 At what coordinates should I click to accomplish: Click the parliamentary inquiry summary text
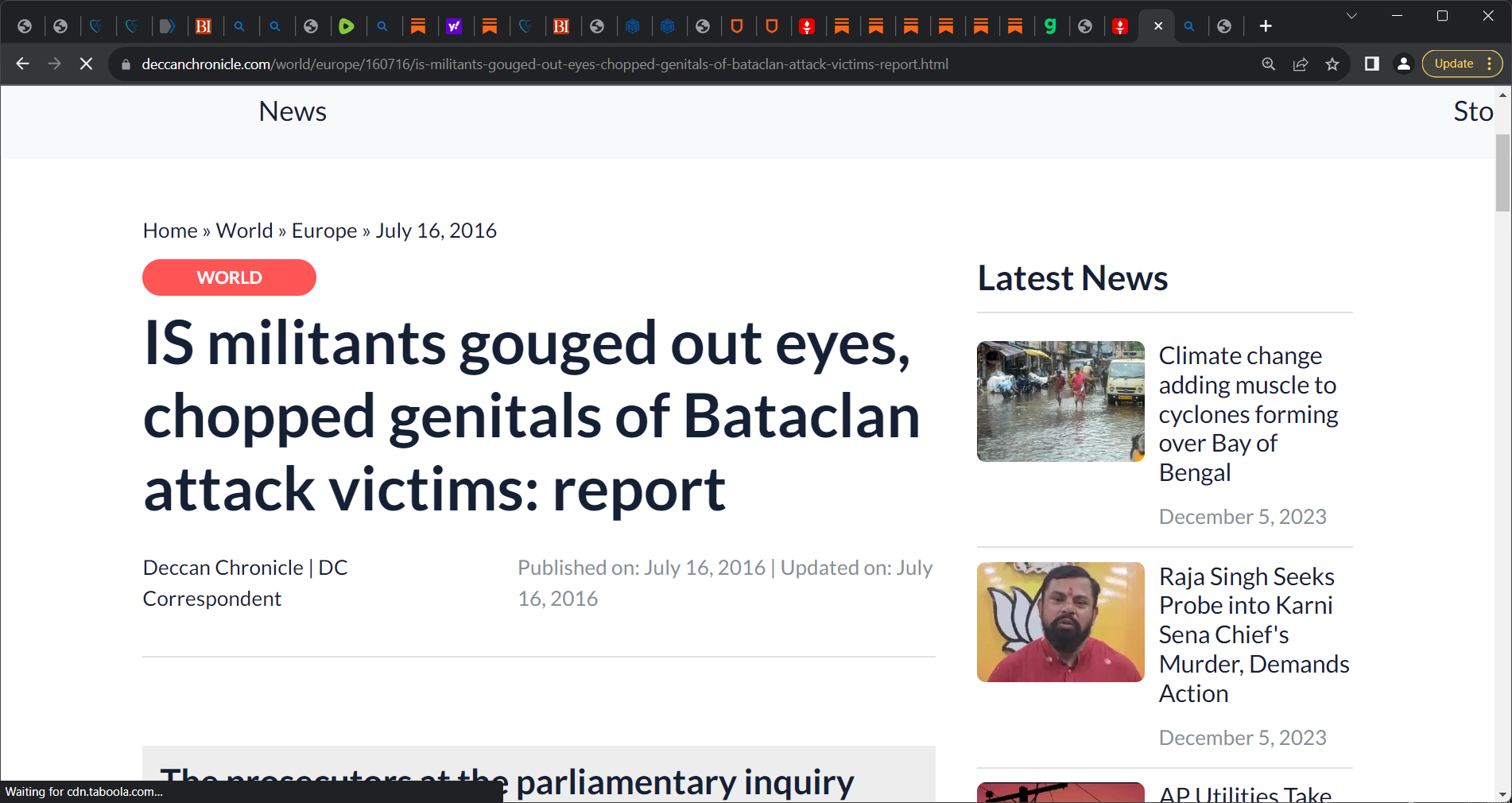click(x=507, y=782)
